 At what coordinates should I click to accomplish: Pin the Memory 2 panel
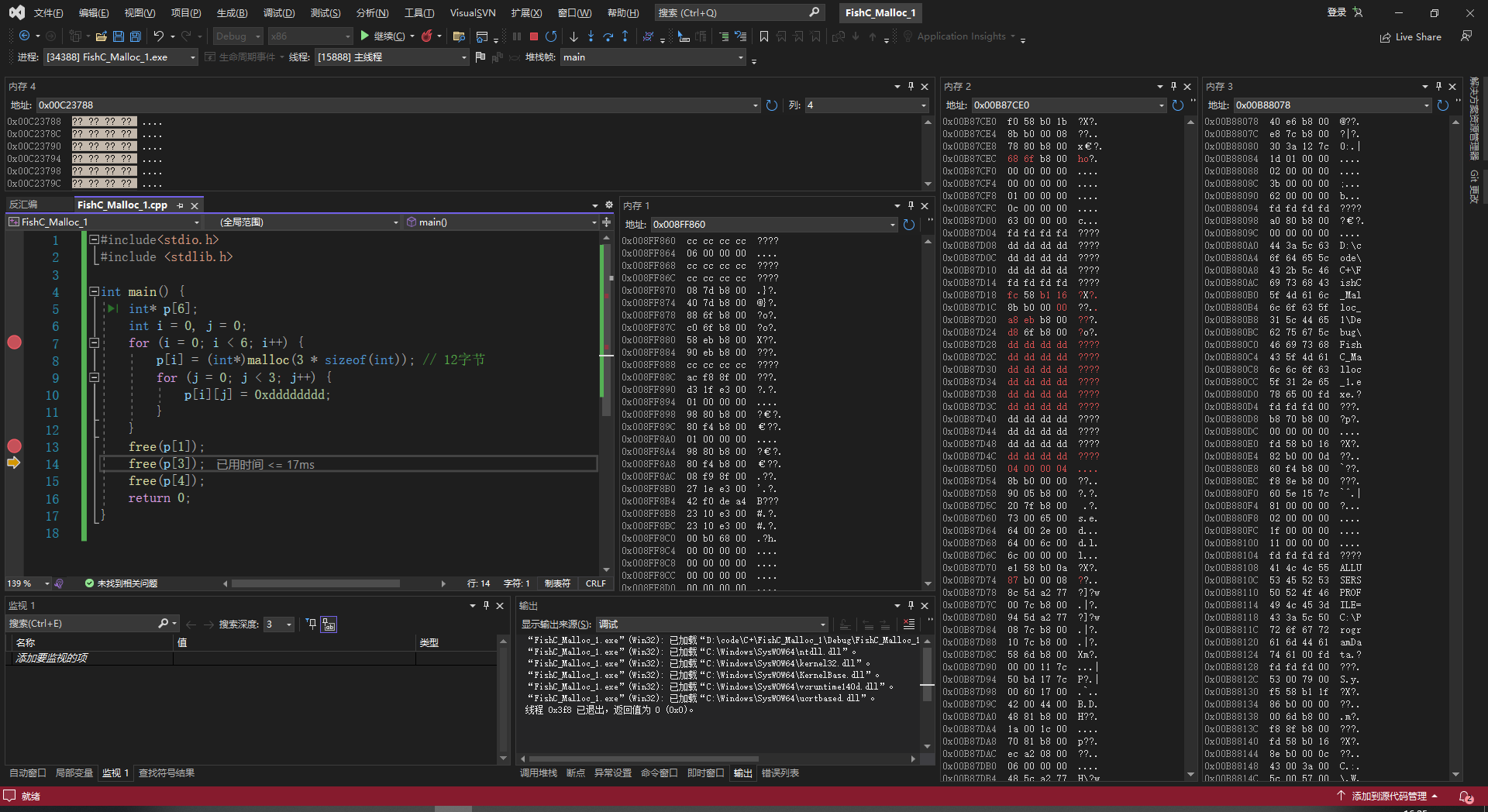click(x=1173, y=87)
